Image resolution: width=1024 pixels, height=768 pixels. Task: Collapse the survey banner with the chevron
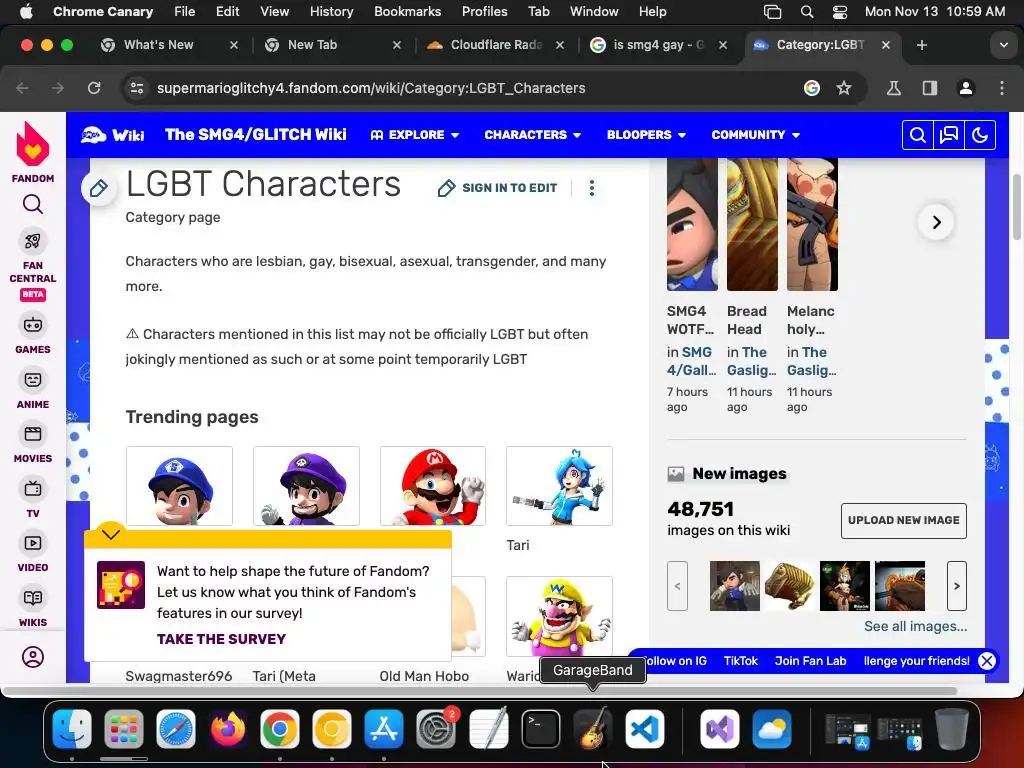[x=111, y=534]
